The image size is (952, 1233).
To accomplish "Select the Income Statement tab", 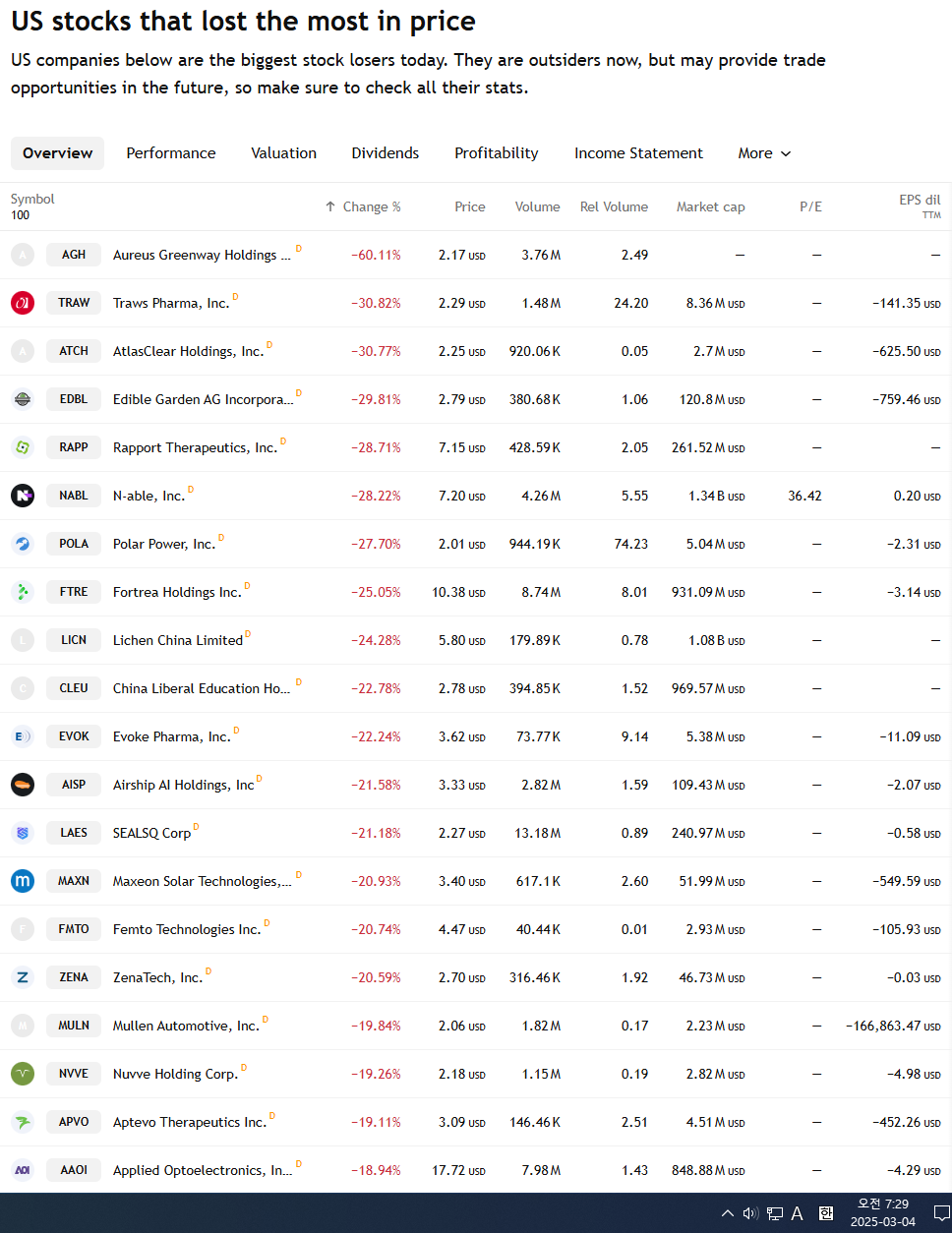I will point(639,153).
